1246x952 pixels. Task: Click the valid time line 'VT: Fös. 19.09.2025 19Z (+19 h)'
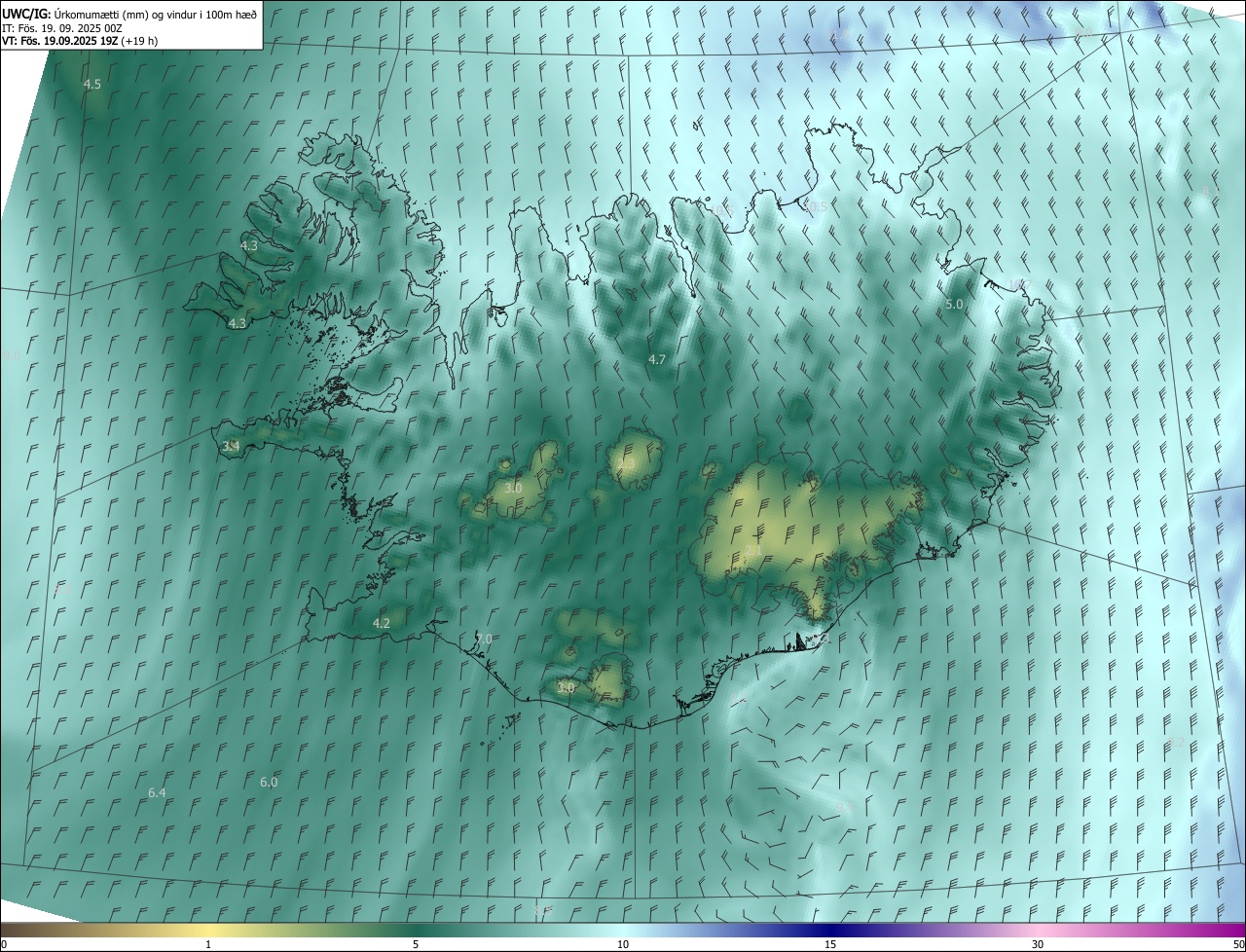point(80,41)
